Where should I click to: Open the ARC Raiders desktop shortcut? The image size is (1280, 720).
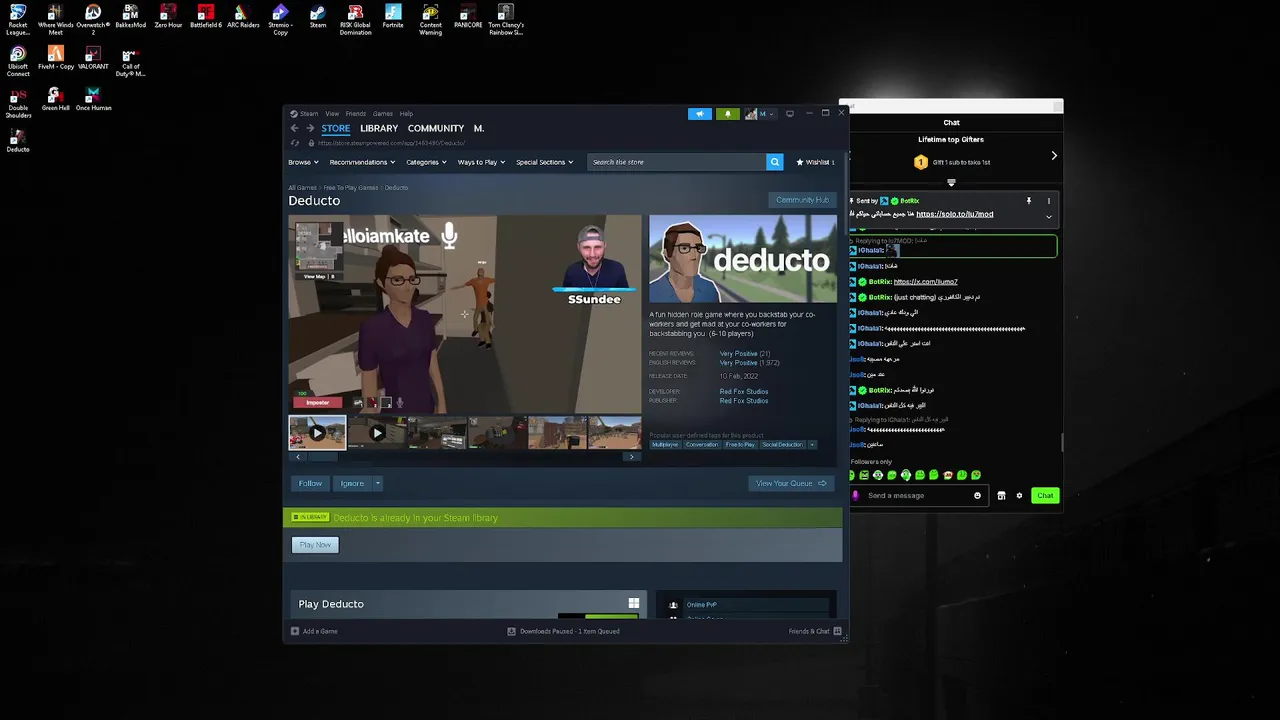point(243,17)
